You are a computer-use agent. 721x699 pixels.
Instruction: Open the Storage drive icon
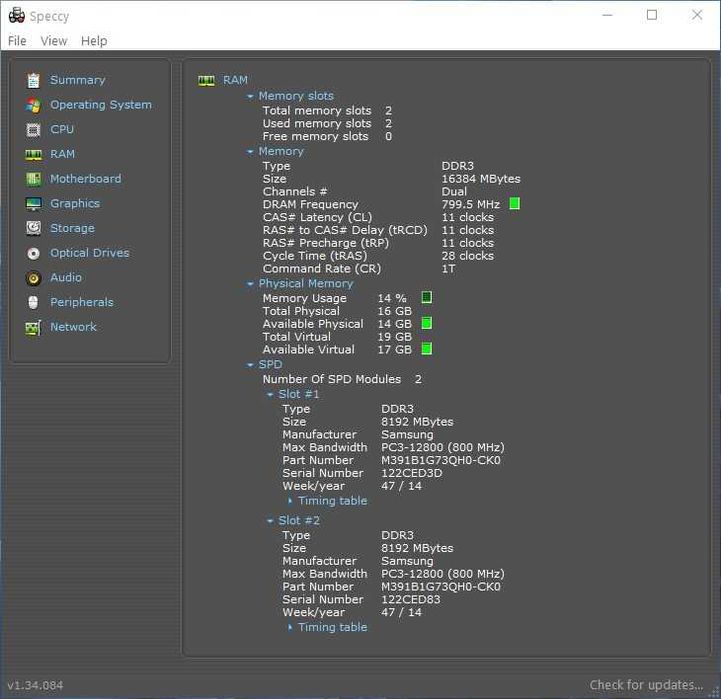coord(33,228)
